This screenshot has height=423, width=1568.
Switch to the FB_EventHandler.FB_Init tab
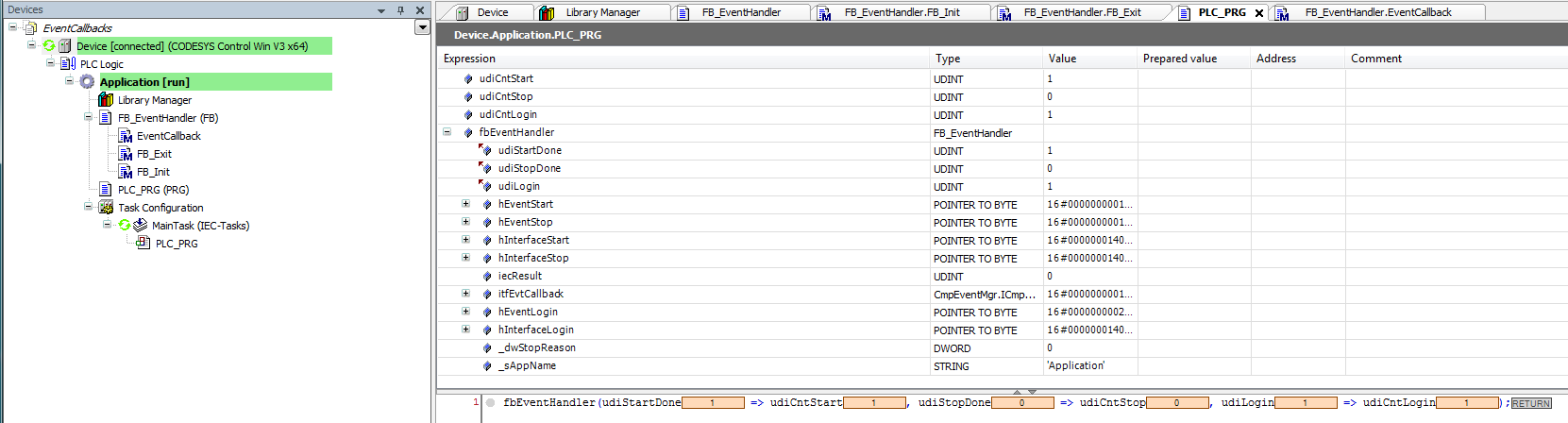901,12
